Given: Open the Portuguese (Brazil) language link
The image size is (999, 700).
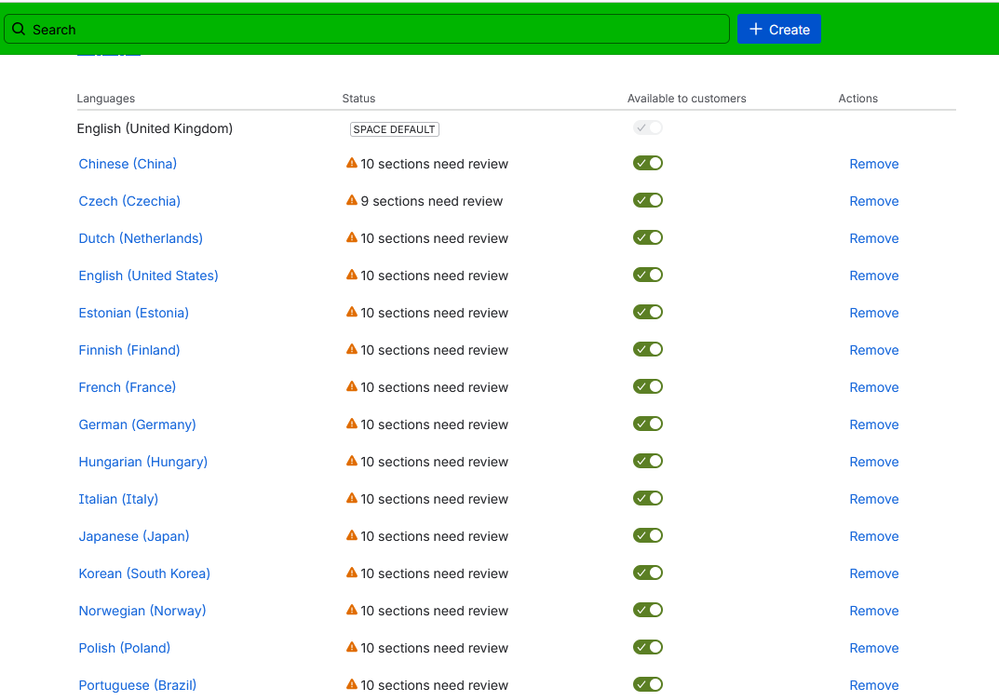Looking at the screenshot, I should click(x=137, y=685).
